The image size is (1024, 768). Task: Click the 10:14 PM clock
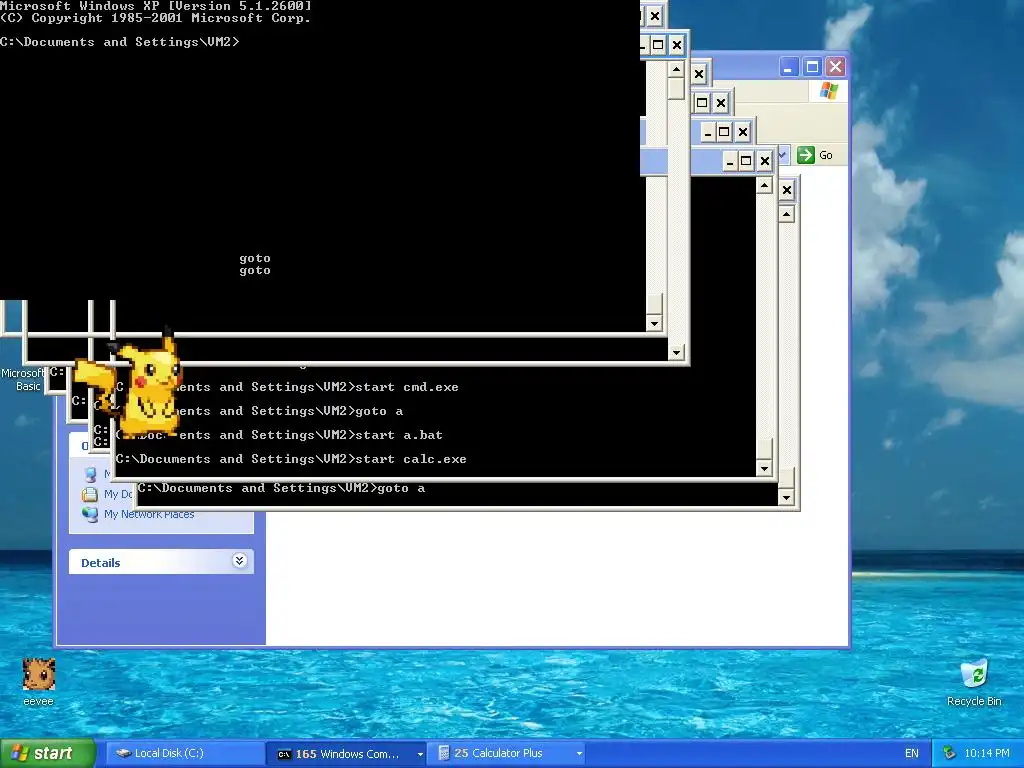point(987,754)
